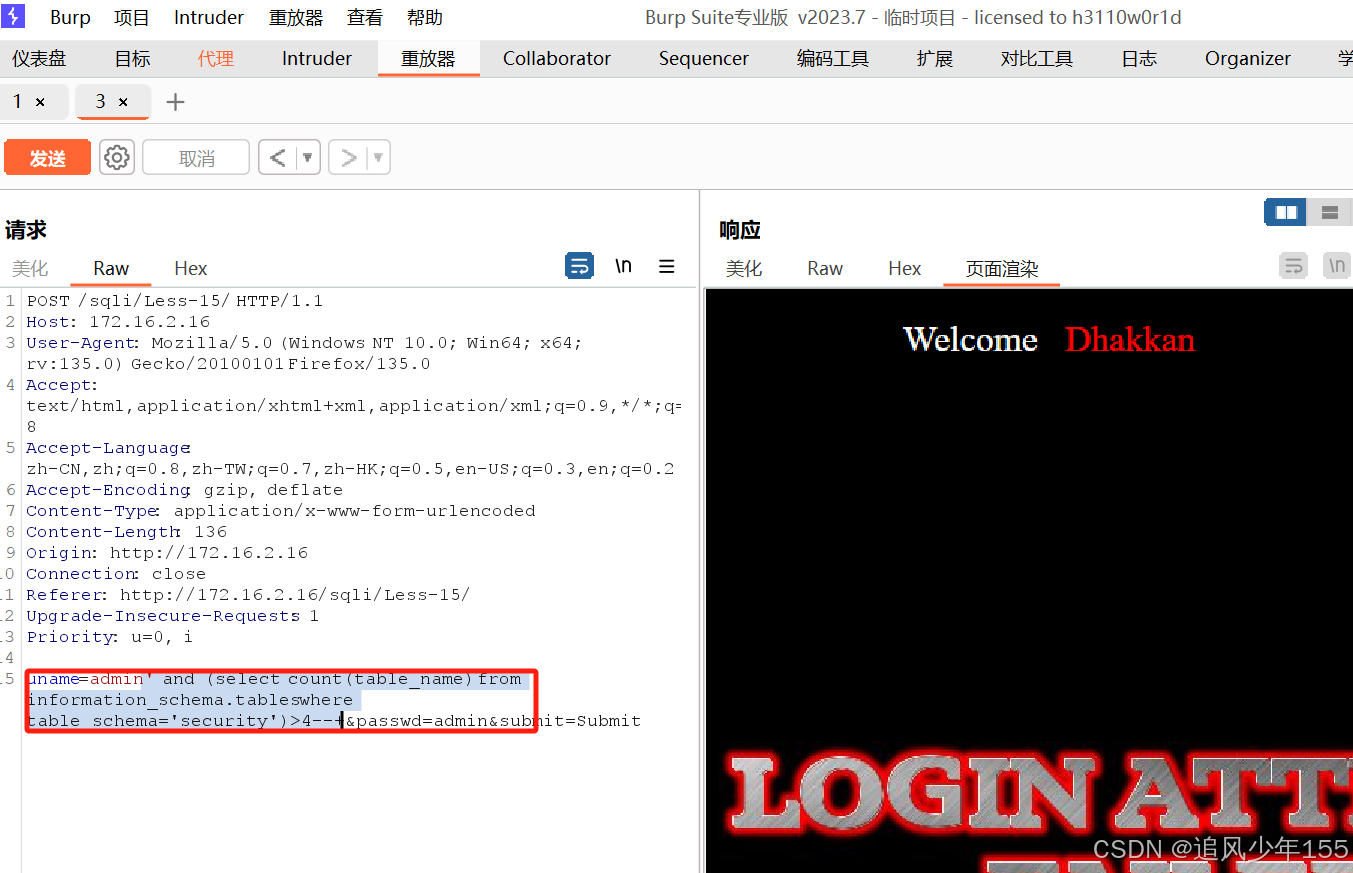Toggle response word wrap icon

1294,266
